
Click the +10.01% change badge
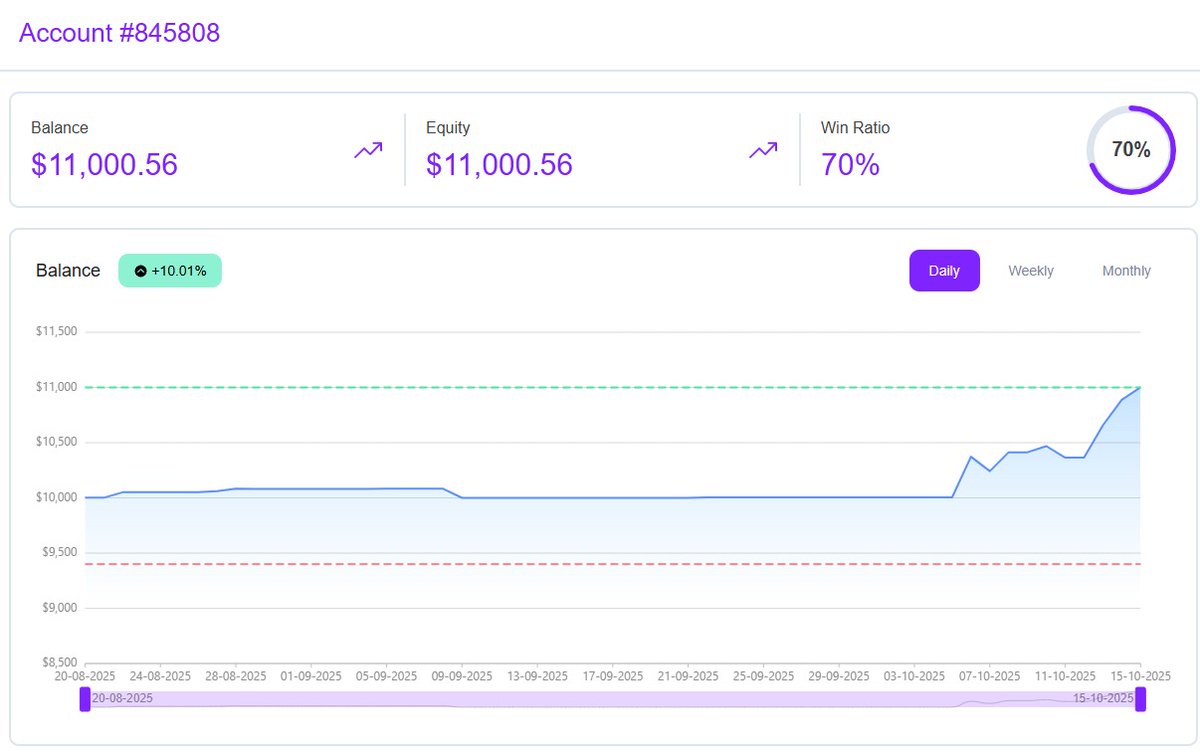pos(170,271)
